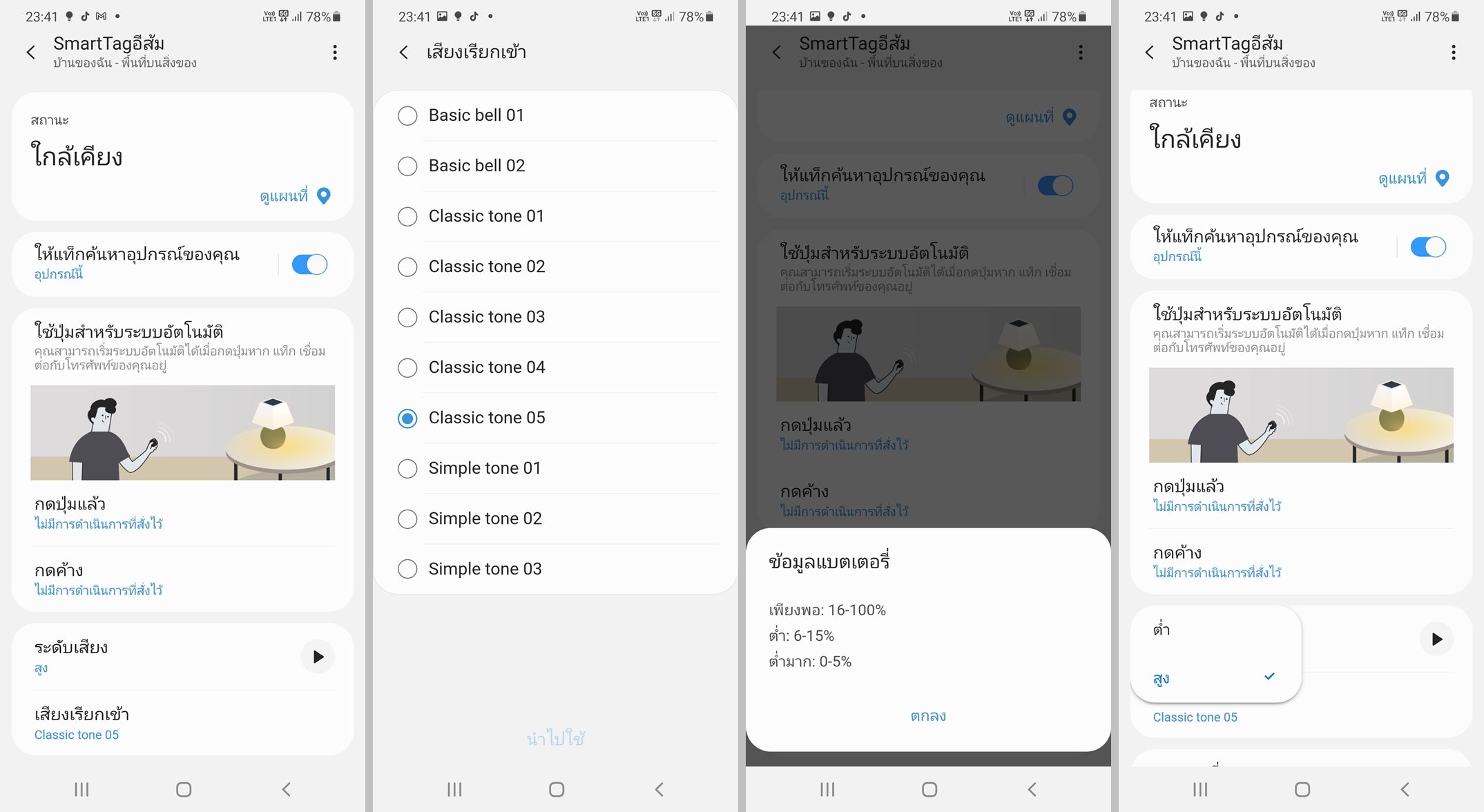Select the Basic bell 01 ringtone

(556, 115)
